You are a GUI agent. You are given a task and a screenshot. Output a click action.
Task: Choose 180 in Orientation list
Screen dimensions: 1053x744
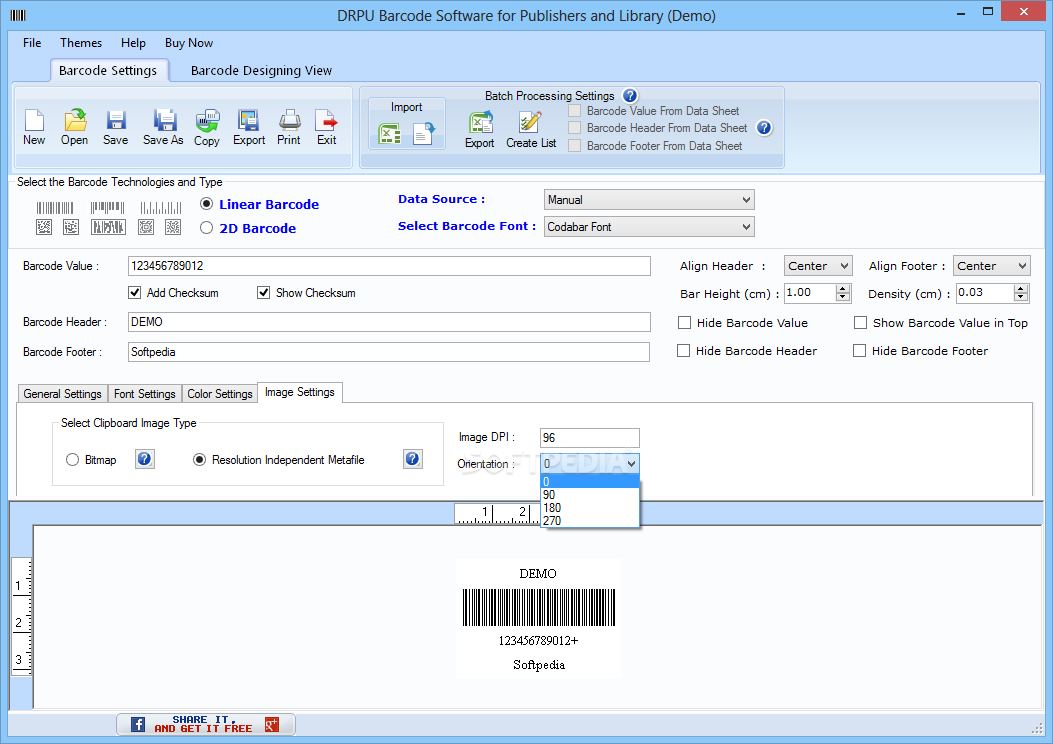click(x=590, y=508)
